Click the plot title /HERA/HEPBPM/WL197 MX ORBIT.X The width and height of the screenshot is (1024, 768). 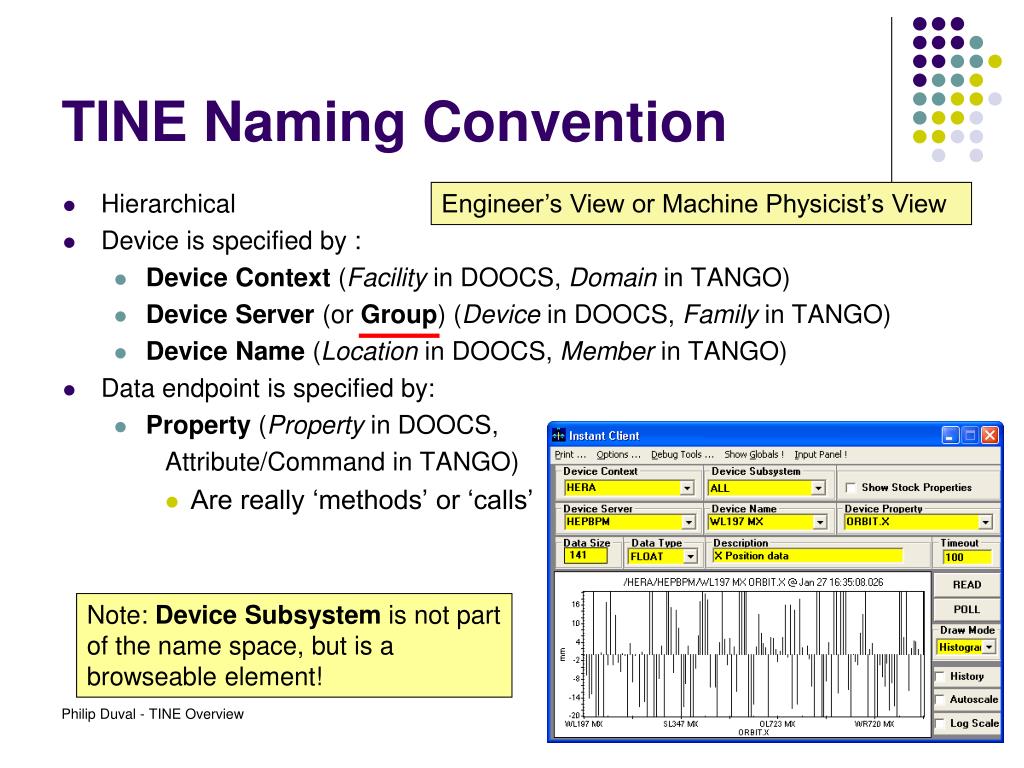pyautogui.click(x=753, y=582)
